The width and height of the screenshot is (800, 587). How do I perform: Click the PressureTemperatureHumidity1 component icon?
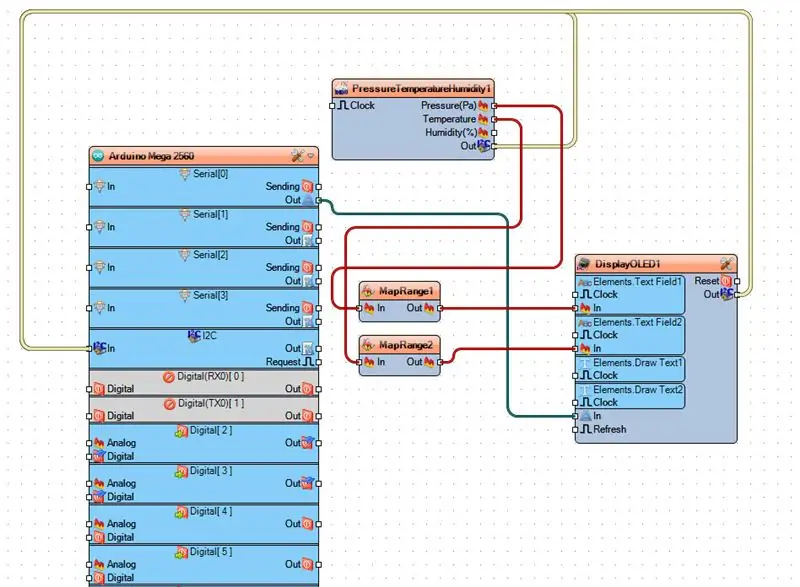click(341, 89)
